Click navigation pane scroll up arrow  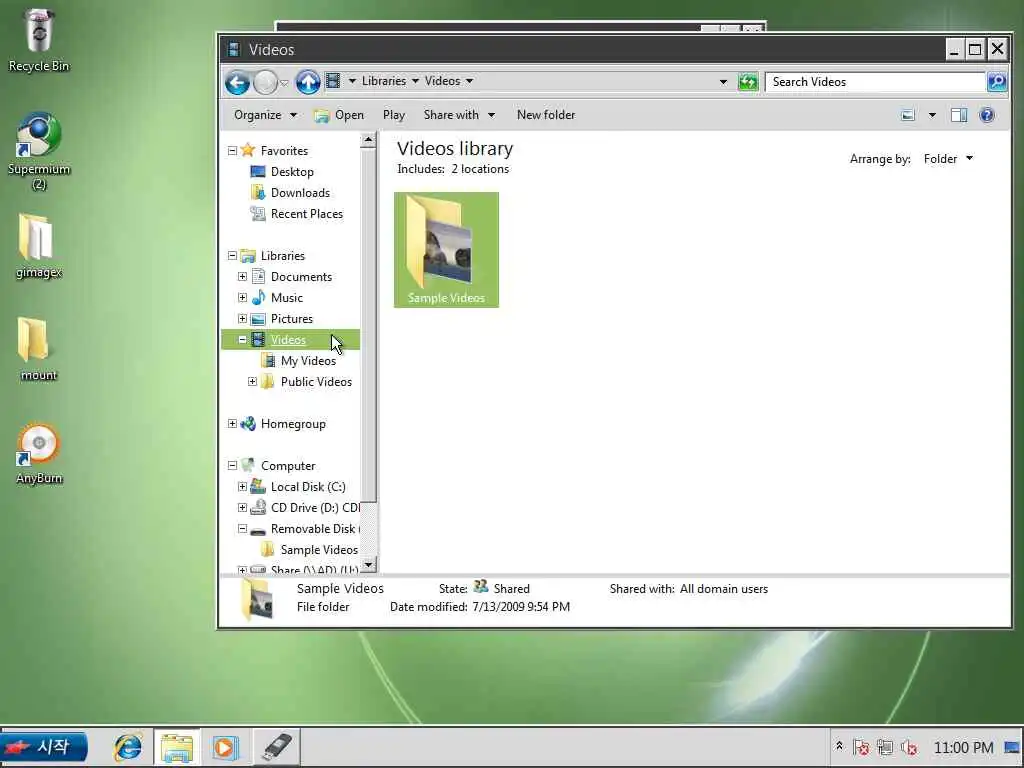(x=368, y=140)
